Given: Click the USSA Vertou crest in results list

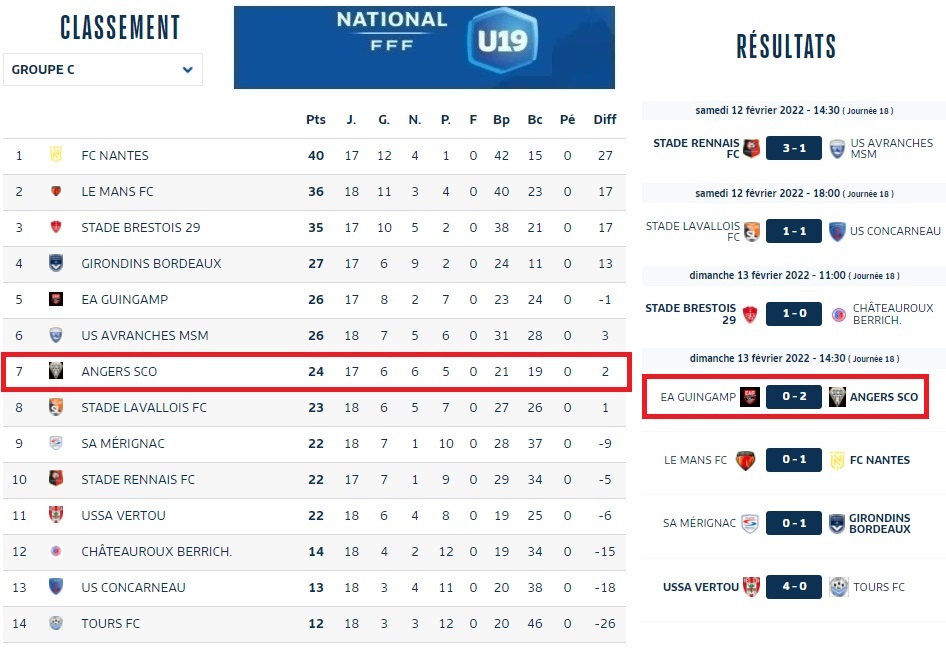Looking at the screenshot, I should pos(752,587).
